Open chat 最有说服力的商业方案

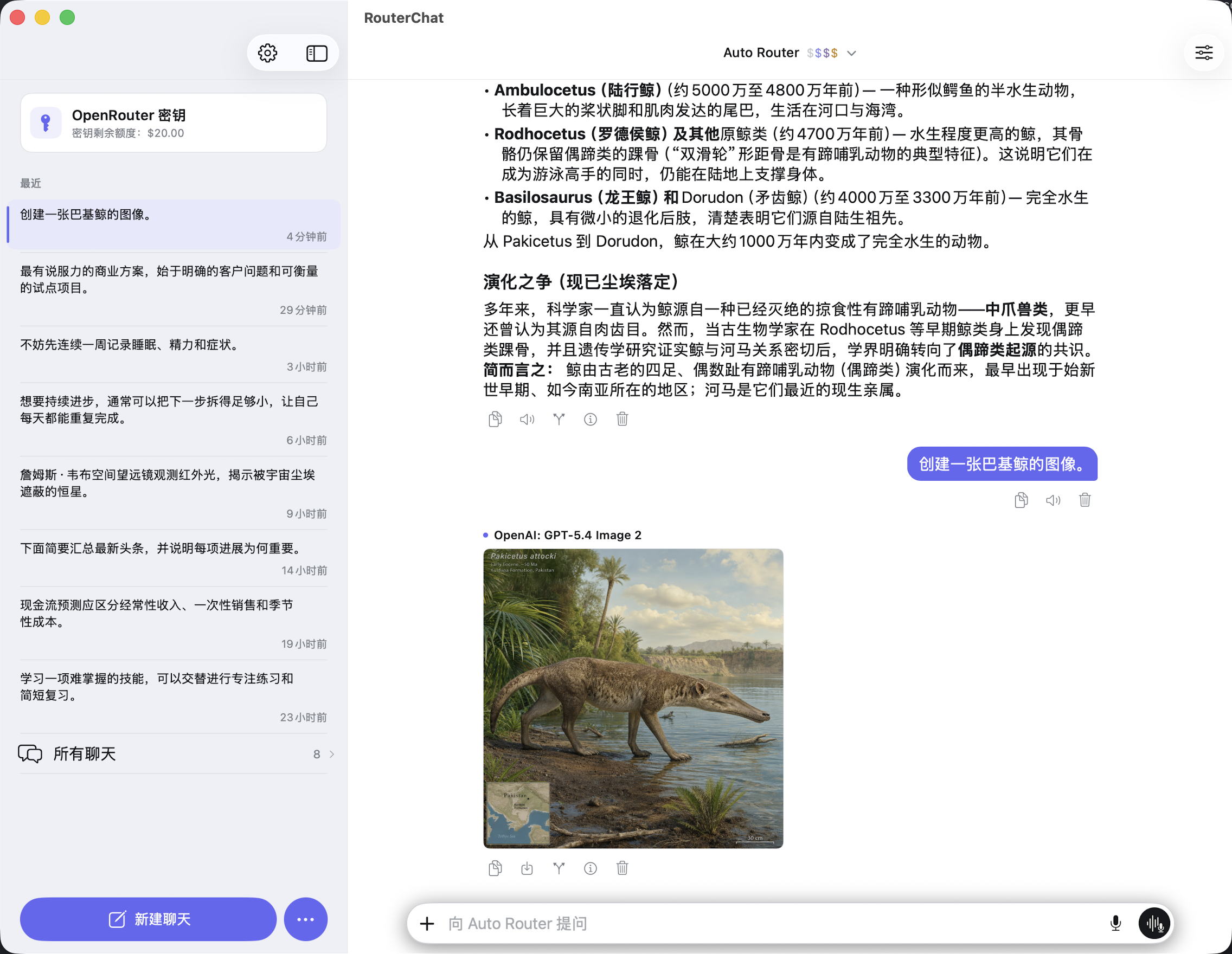[x=174, y=290]
